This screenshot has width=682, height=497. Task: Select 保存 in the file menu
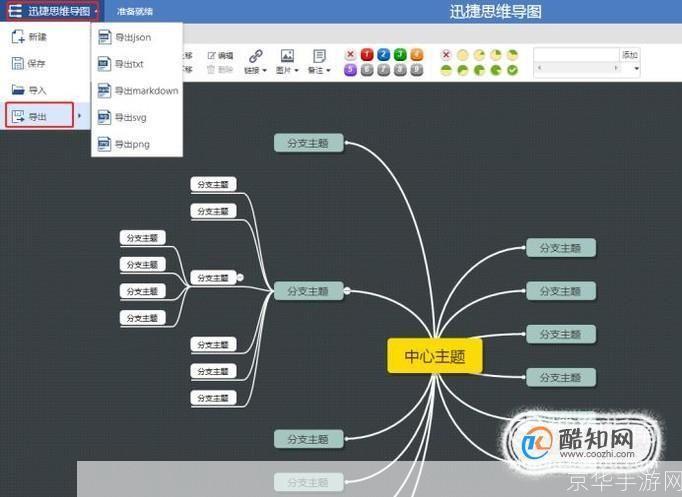pos(28,63)
